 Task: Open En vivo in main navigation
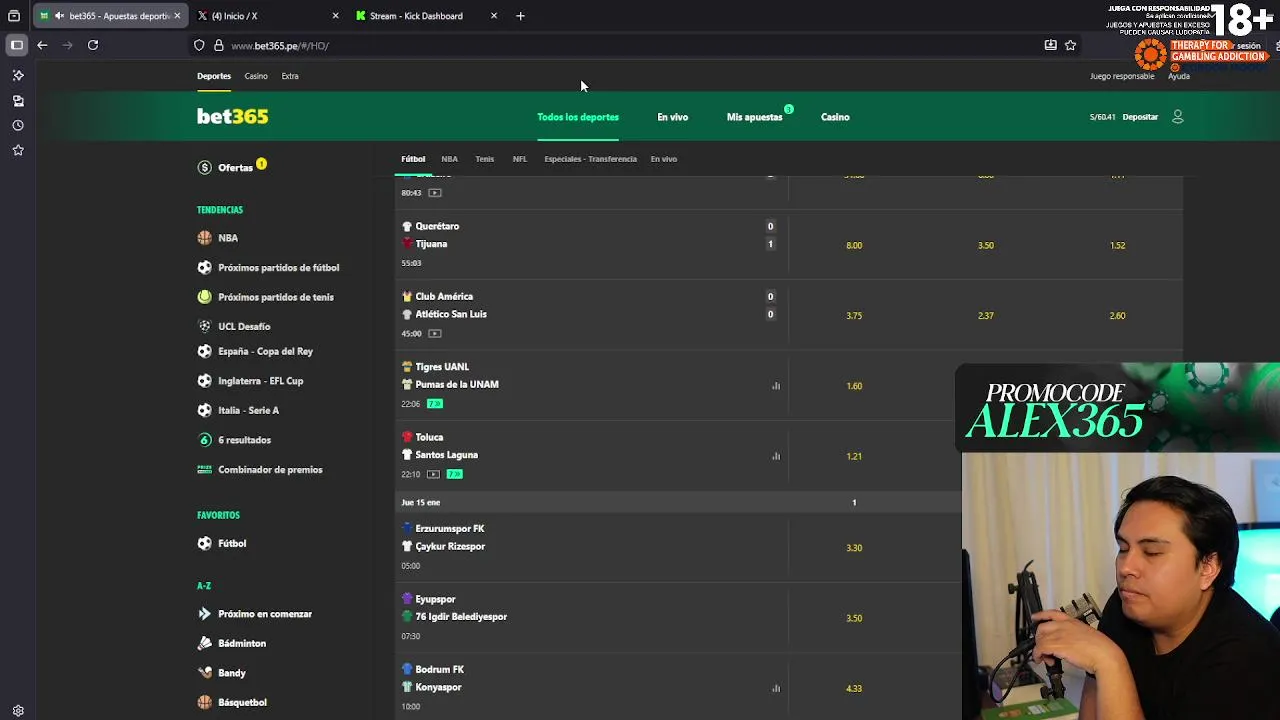coord(673,117)
